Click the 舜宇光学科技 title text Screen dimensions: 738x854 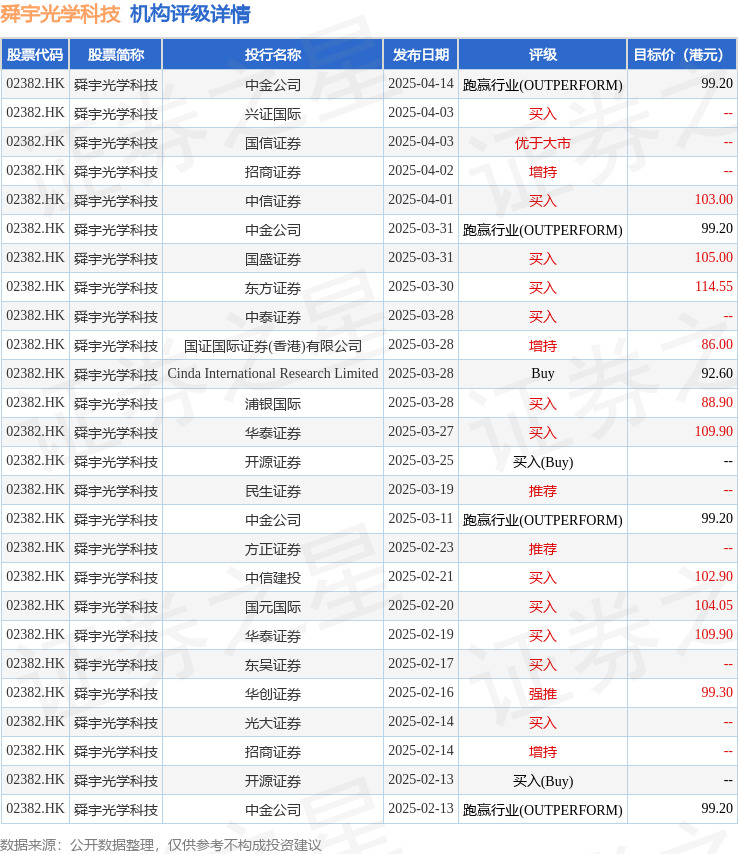click(60, 14)
